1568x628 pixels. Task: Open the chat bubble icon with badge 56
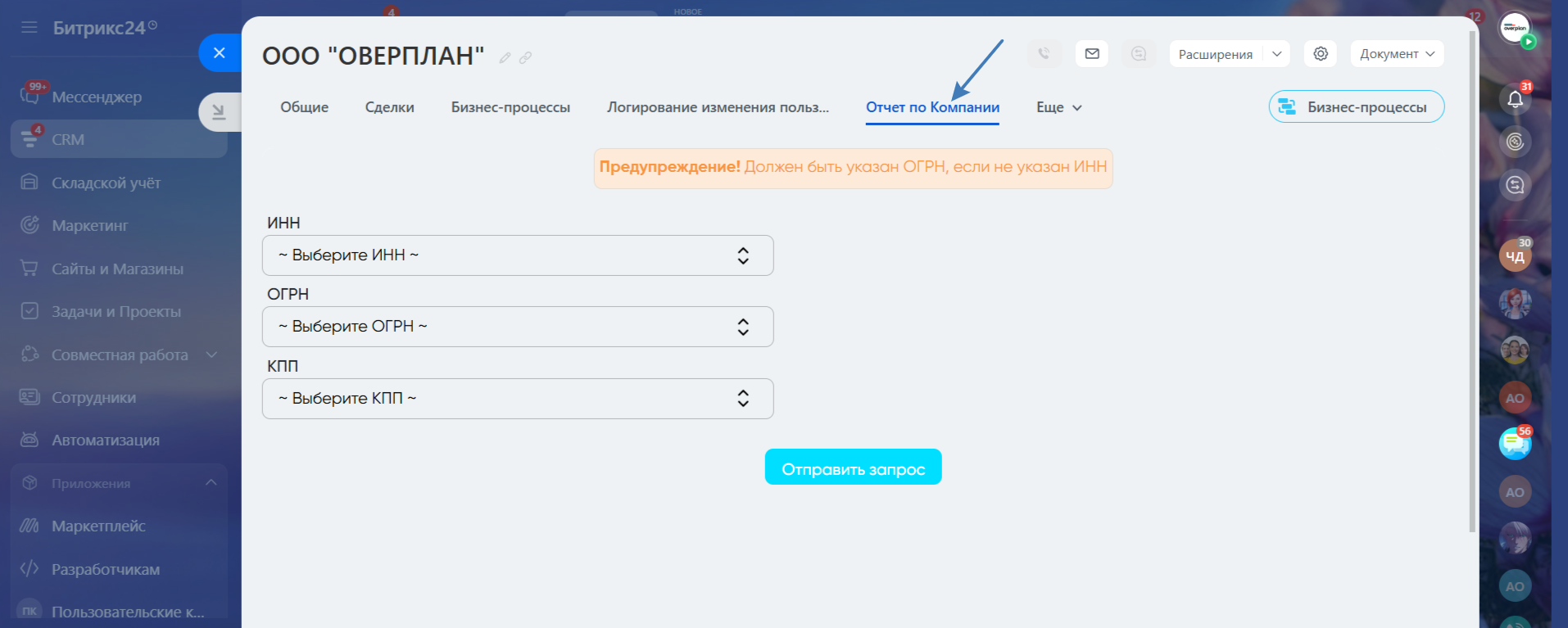(1515, 444)
